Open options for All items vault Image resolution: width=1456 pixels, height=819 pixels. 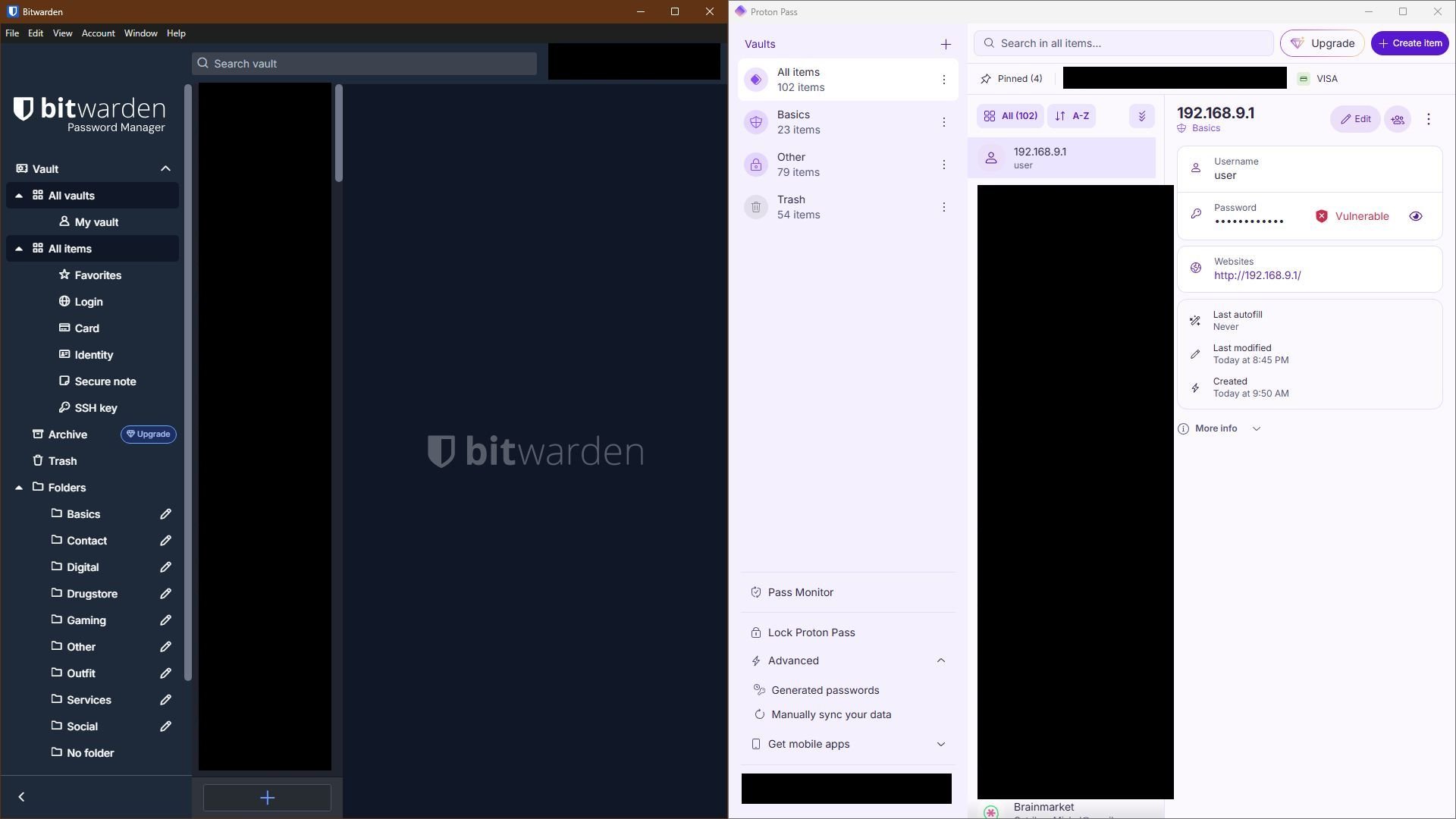click(x=943, y=80)
